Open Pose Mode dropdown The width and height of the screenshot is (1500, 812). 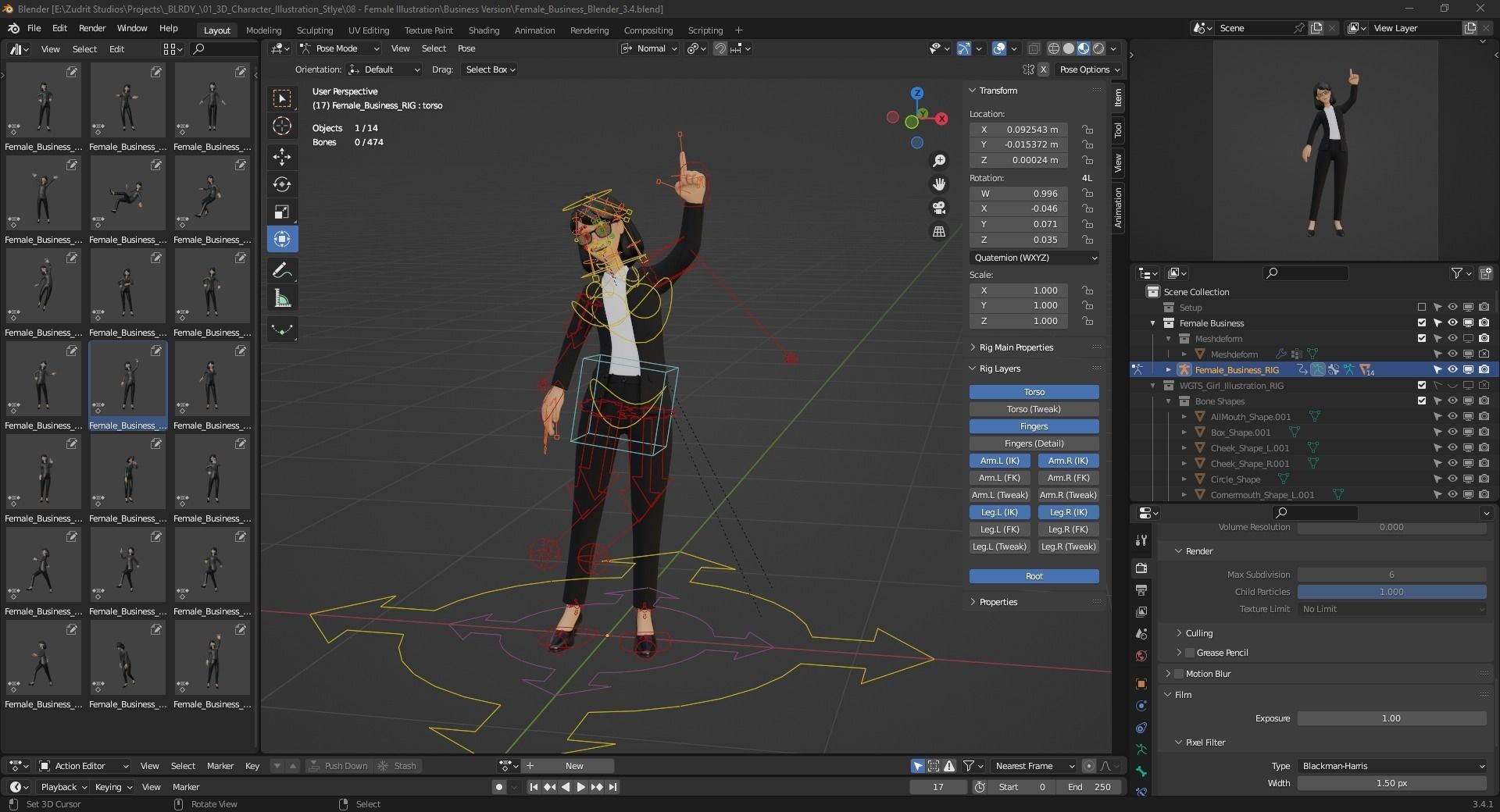[339, 48]
